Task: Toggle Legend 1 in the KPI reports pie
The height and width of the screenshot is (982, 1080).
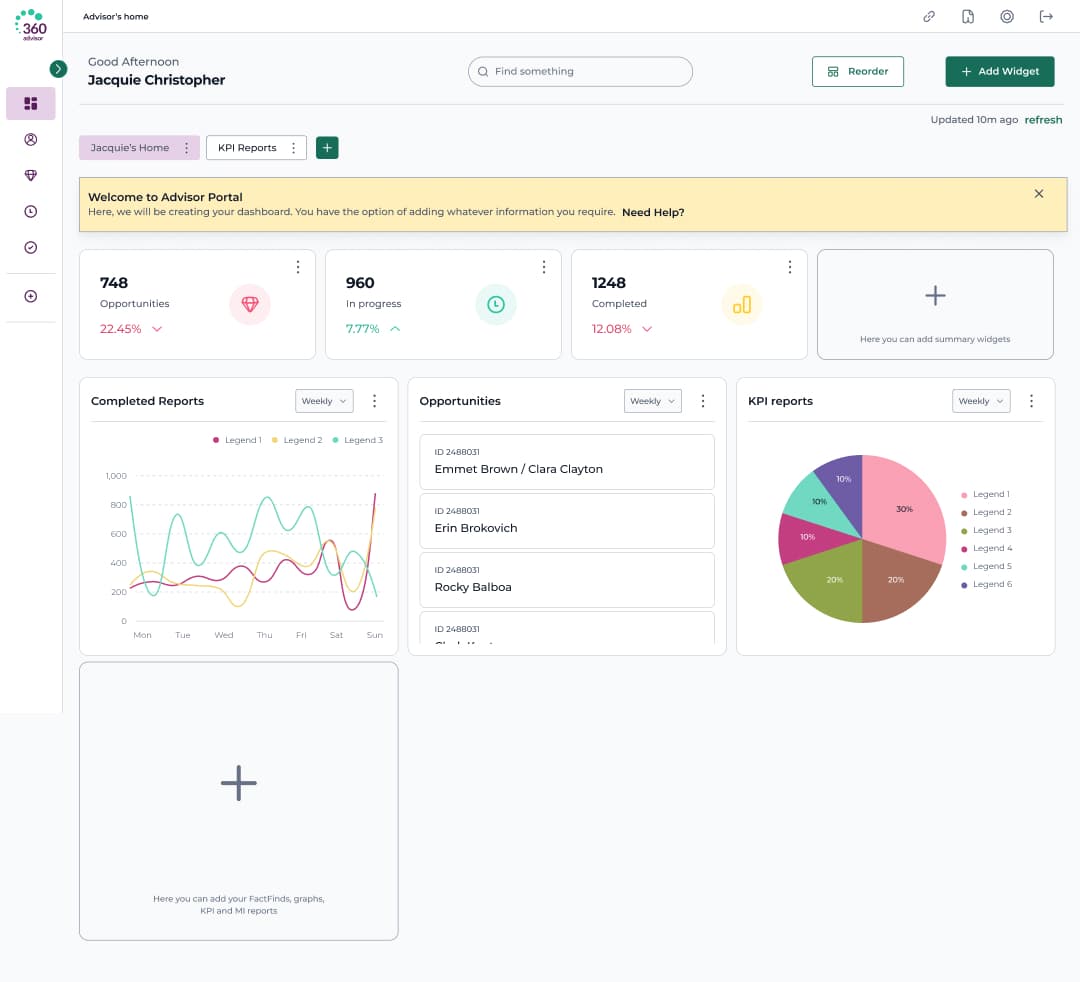Action: pyautogui.click(x=986, y=494)
